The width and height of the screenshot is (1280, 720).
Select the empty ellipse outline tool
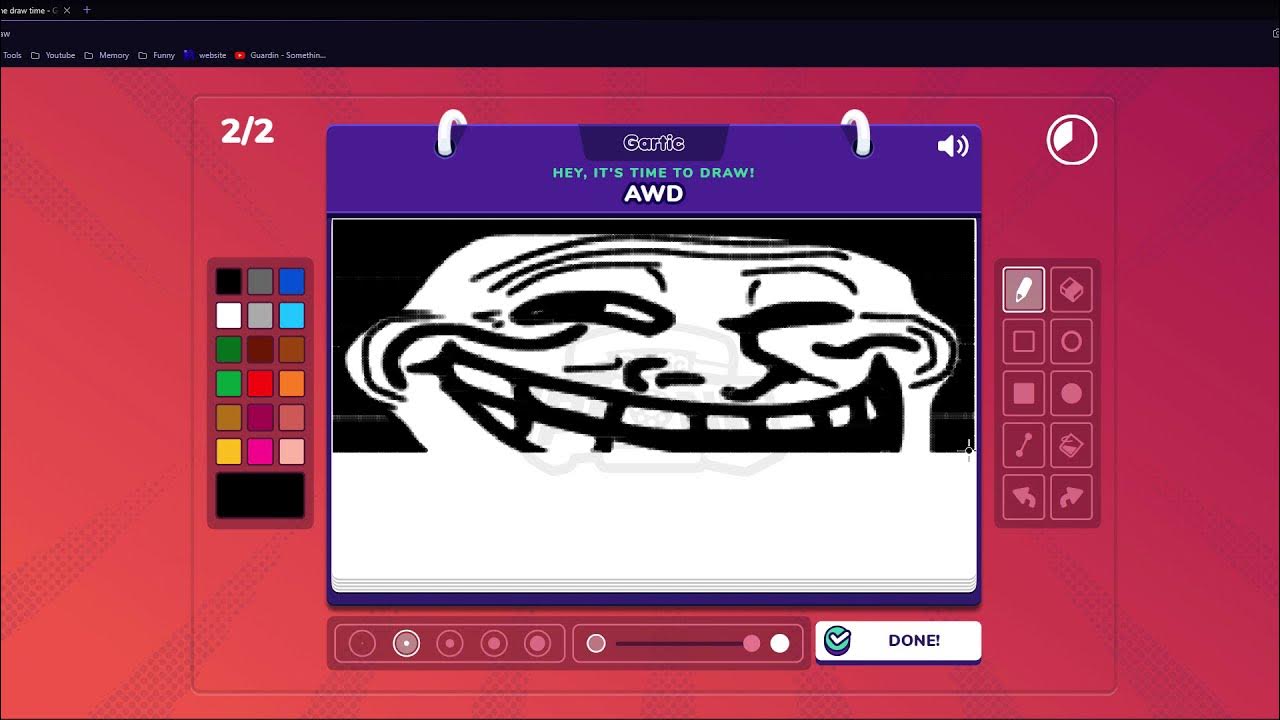[x=1071, y=342]
